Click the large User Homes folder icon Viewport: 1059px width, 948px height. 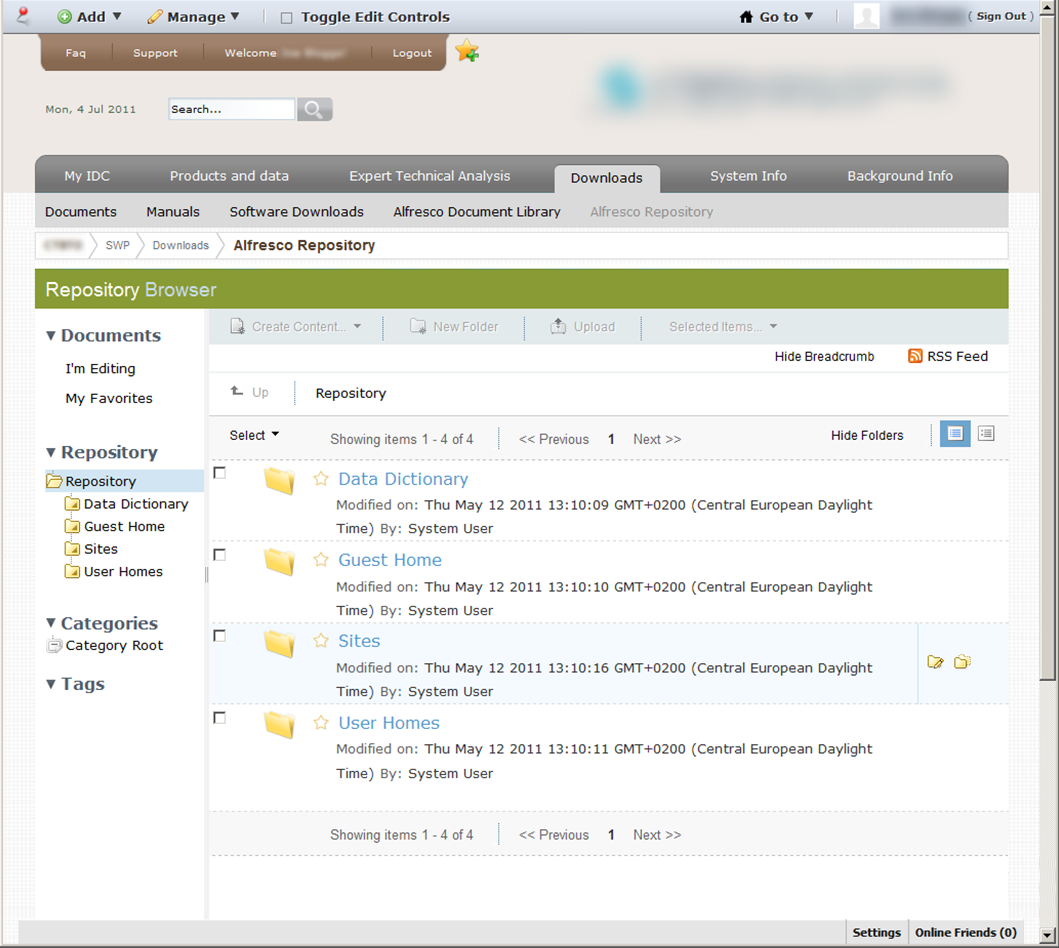(280, 725)
